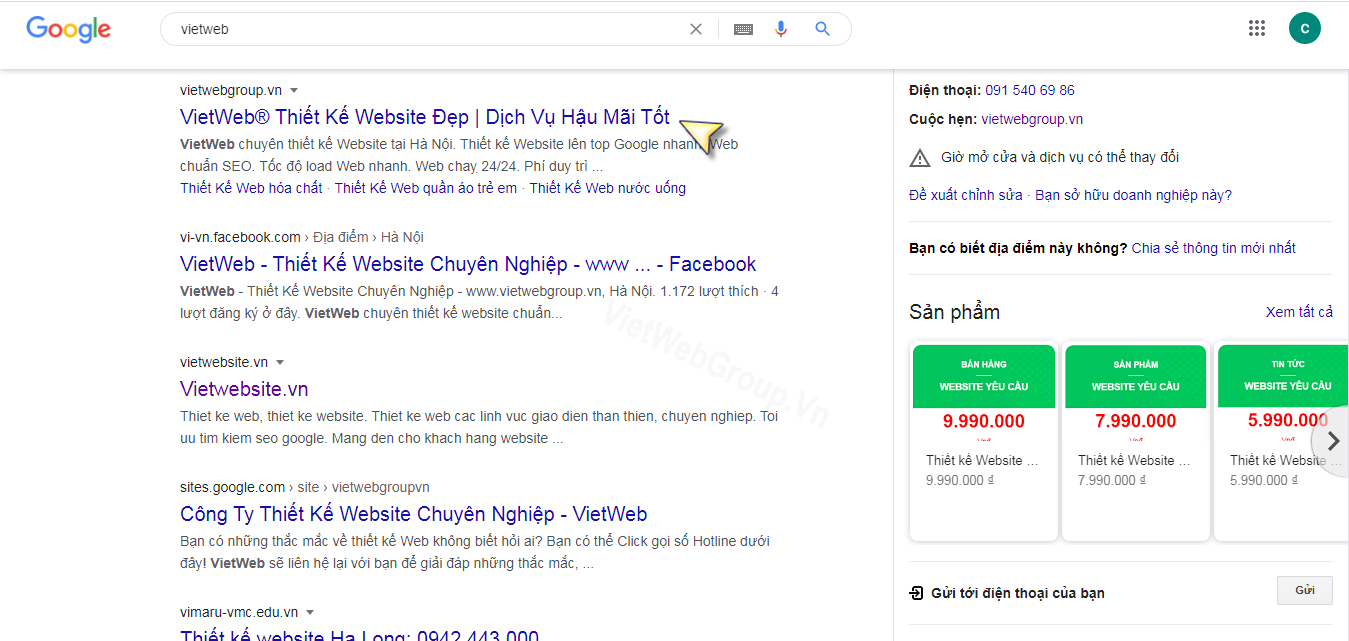Open the 7.990.000 product card

point(1135,440)
